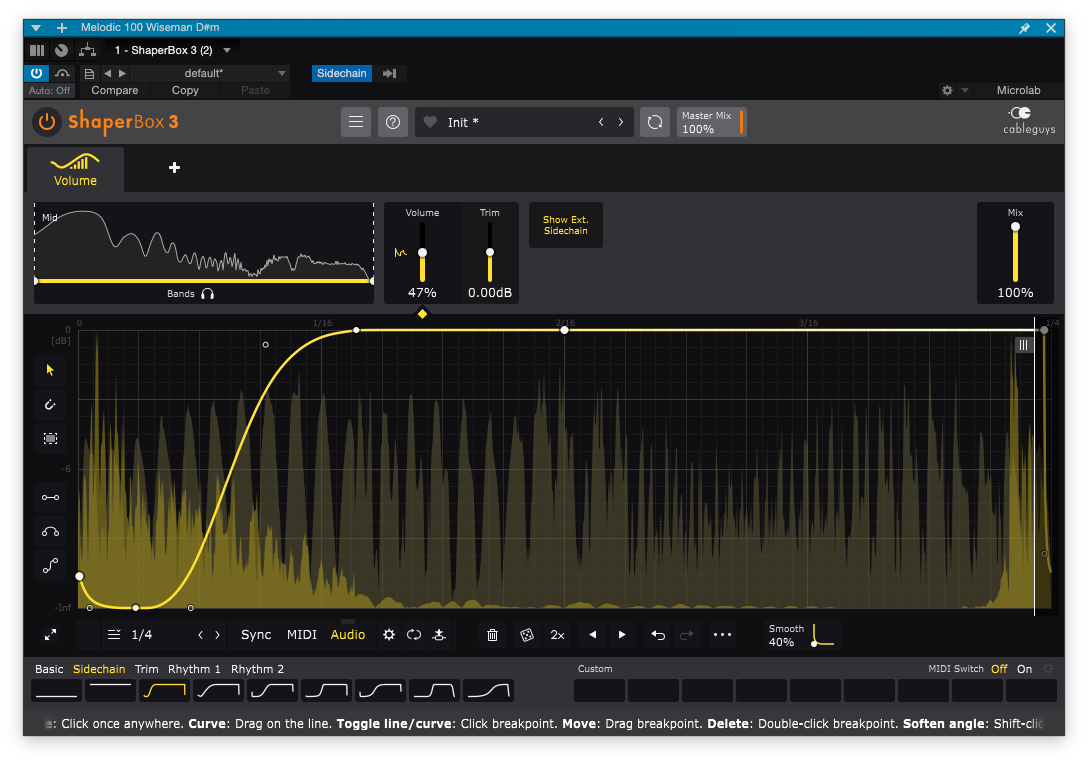Click the Bands headphones solo icon

(207, 294)
